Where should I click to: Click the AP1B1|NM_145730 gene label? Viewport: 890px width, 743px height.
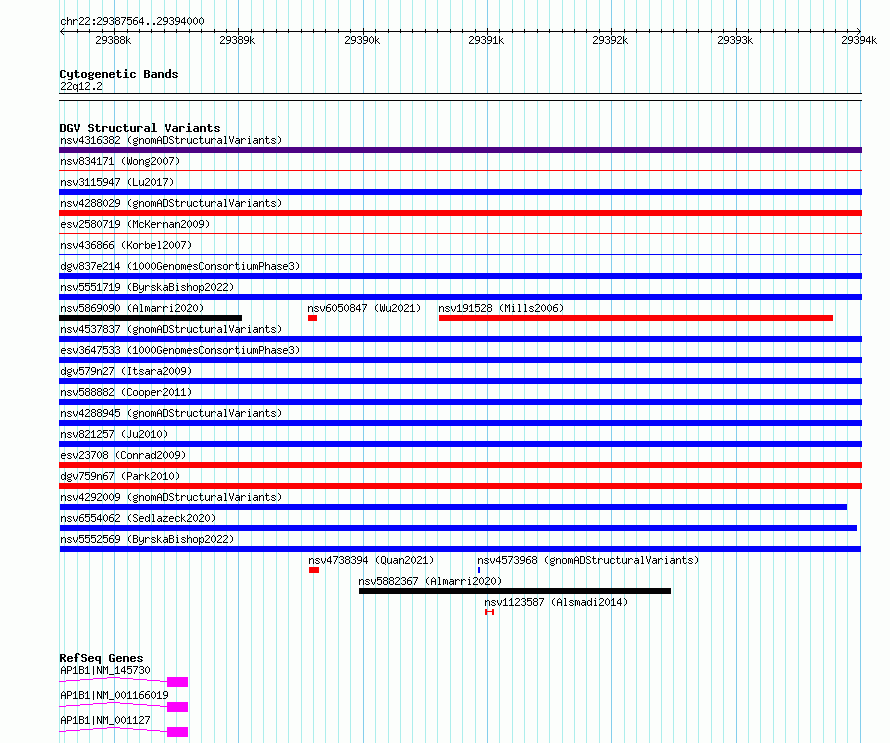point(105,670)
